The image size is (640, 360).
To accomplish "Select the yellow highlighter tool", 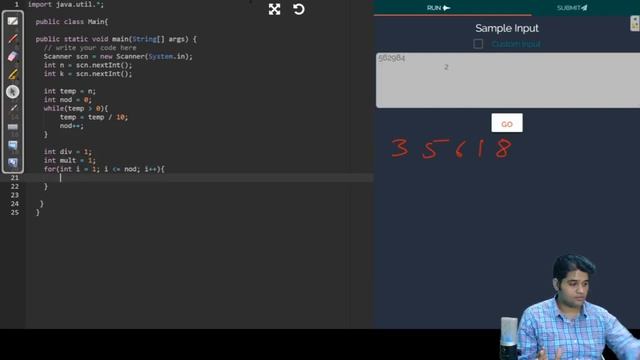I will point(13,74).
